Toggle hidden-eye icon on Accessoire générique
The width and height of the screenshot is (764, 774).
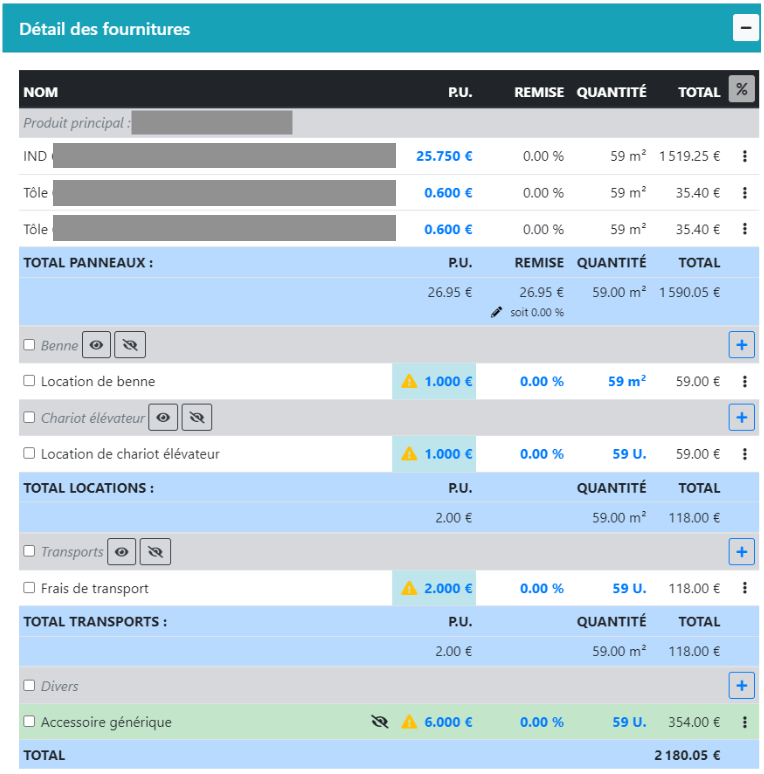379,722
